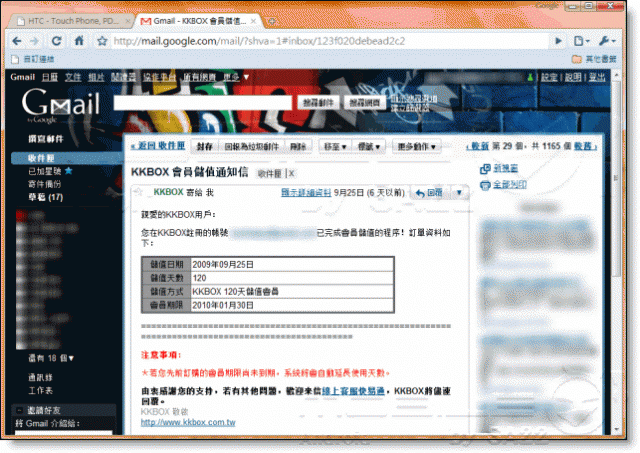Image resolution: width=640 pixels, height=453 pixels.
Task: Open the 寄件備份 sent mail folder
Action: tap(44, 184)
